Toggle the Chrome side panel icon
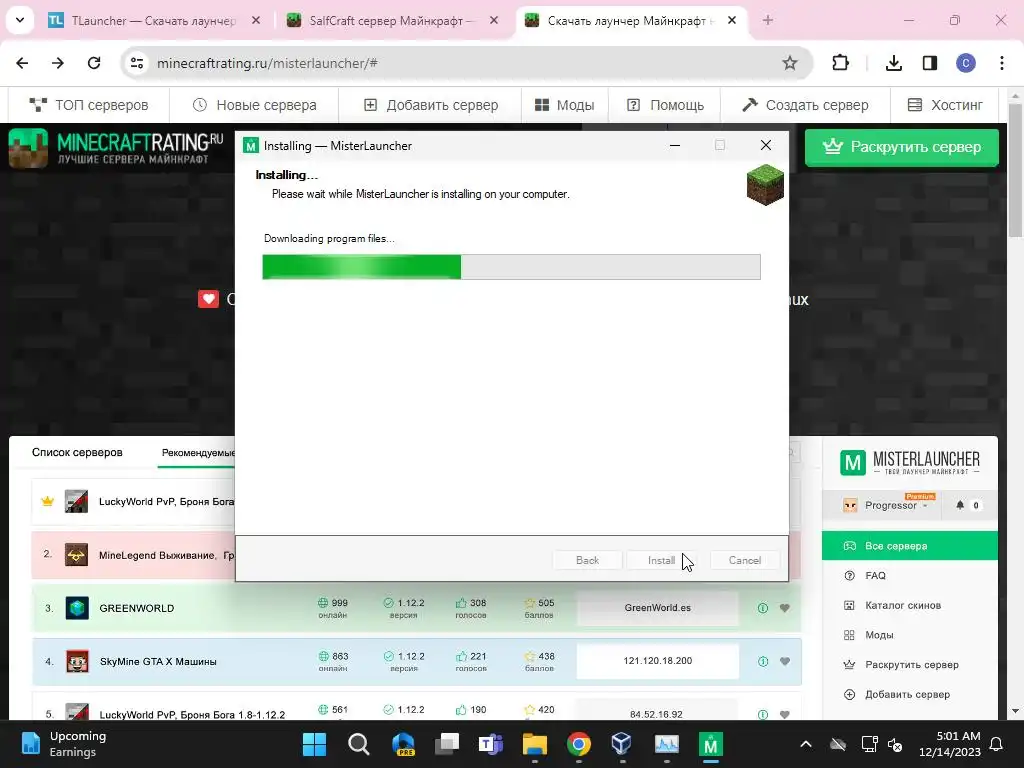The width and height of the screenshot is (1024, 768). (930, 63)
